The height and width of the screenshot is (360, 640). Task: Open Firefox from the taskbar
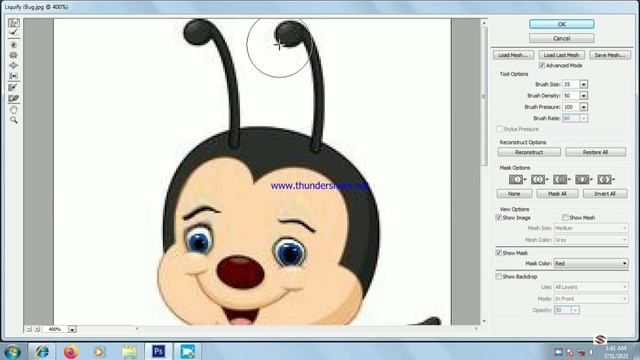pos(71,352)
